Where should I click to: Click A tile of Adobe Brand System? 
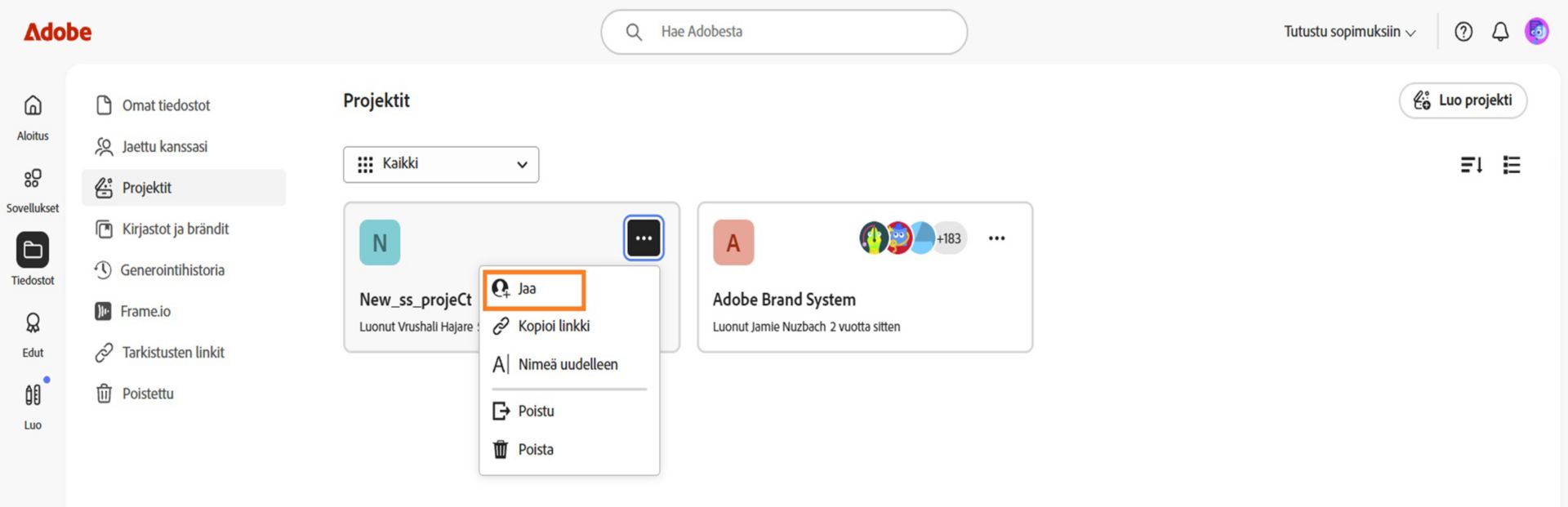[733, 242]
